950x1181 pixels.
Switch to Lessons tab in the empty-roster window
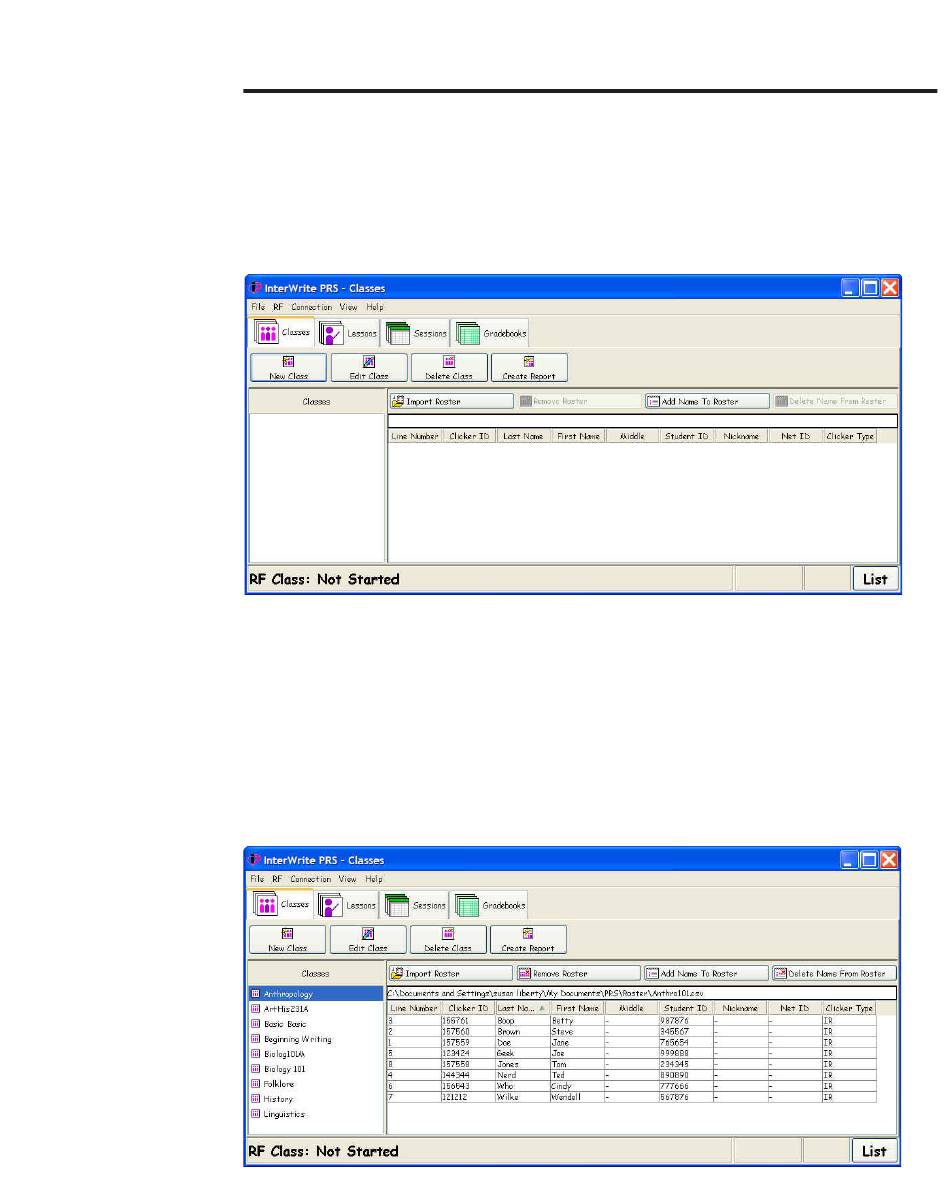point(347,333)
